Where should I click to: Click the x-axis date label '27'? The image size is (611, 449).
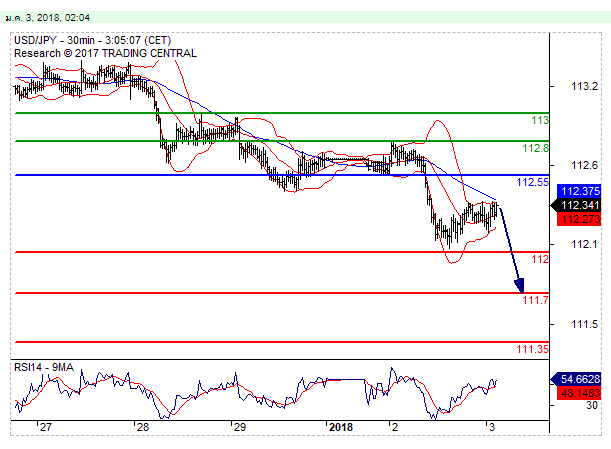pyautogui.click(x=46, y=427)
